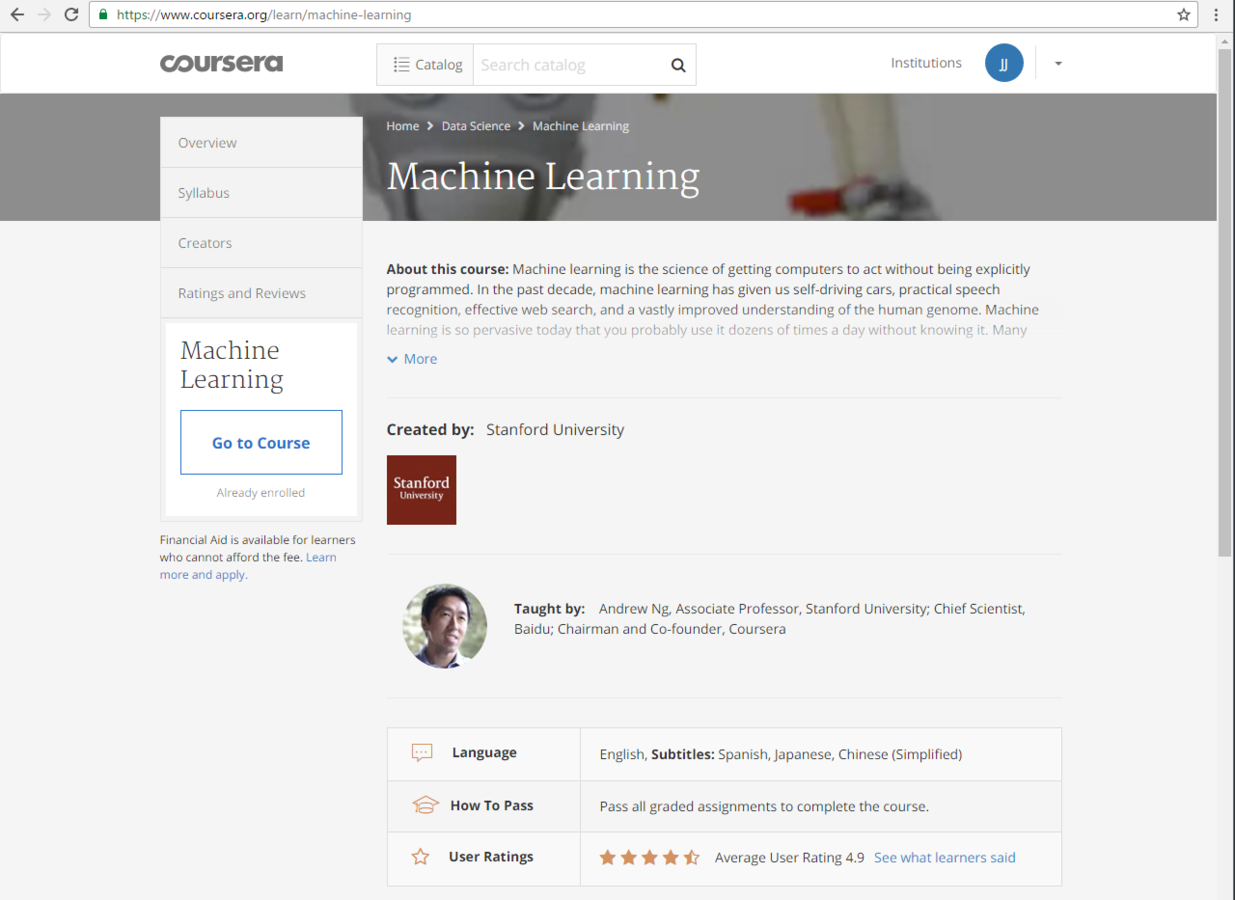Click the Language speech bubble icon

point(422,753)
